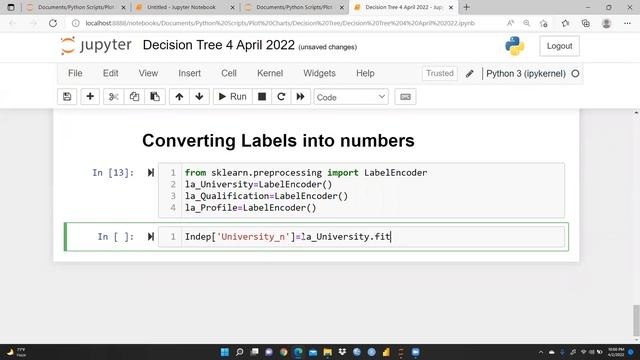Open taskbar search
Viewport: 640px width, 360px height.
[x=240, y=352]
